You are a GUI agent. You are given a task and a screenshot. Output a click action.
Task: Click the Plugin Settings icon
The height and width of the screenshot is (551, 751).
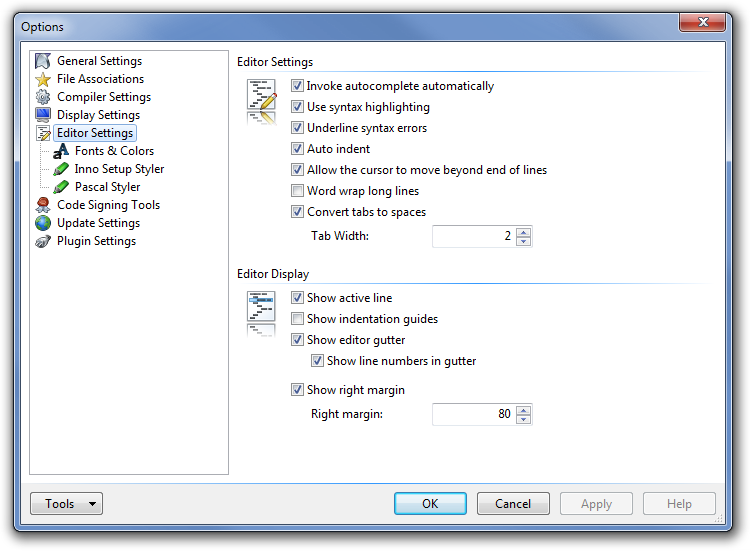tap(43, 241)
